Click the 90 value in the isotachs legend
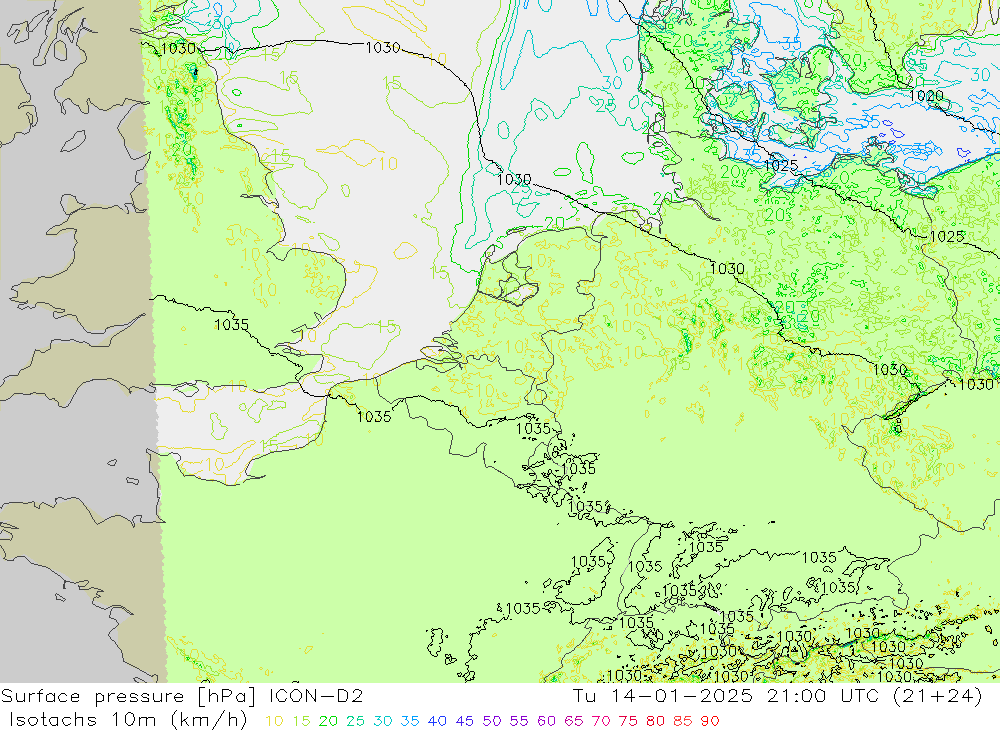1000x733 pixels. pos(710,721)
